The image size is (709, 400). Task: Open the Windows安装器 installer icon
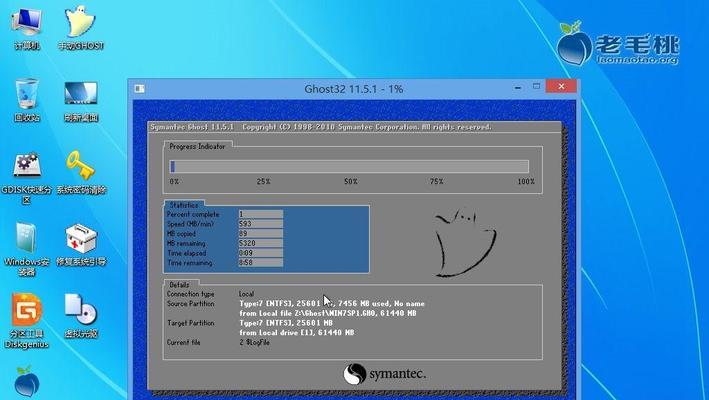[x=27, y=249]
